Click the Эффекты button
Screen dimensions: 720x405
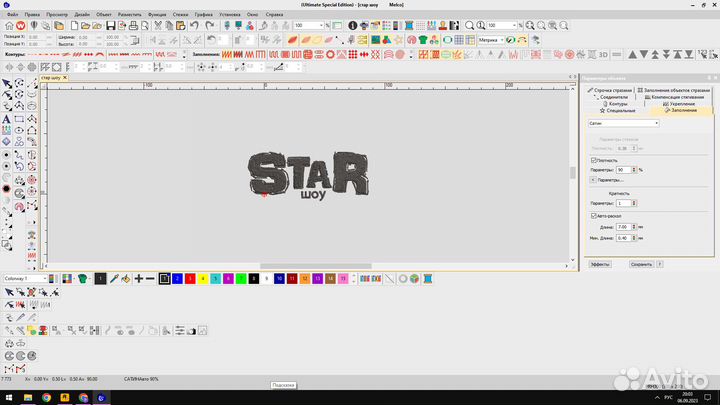tap(600, 265)
